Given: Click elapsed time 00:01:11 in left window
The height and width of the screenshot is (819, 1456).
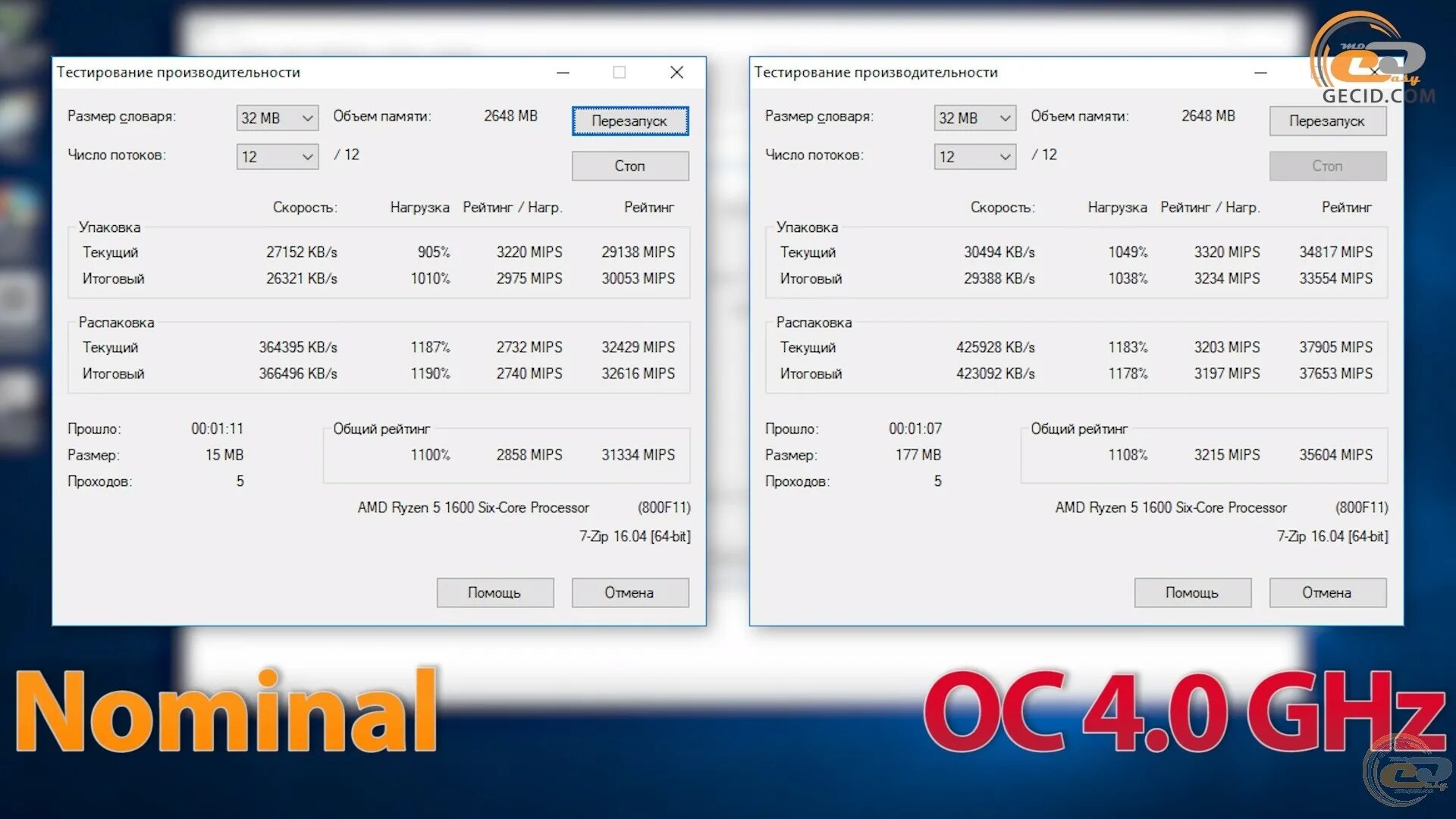Looking at the screenshot, I should tap(217, 428).
